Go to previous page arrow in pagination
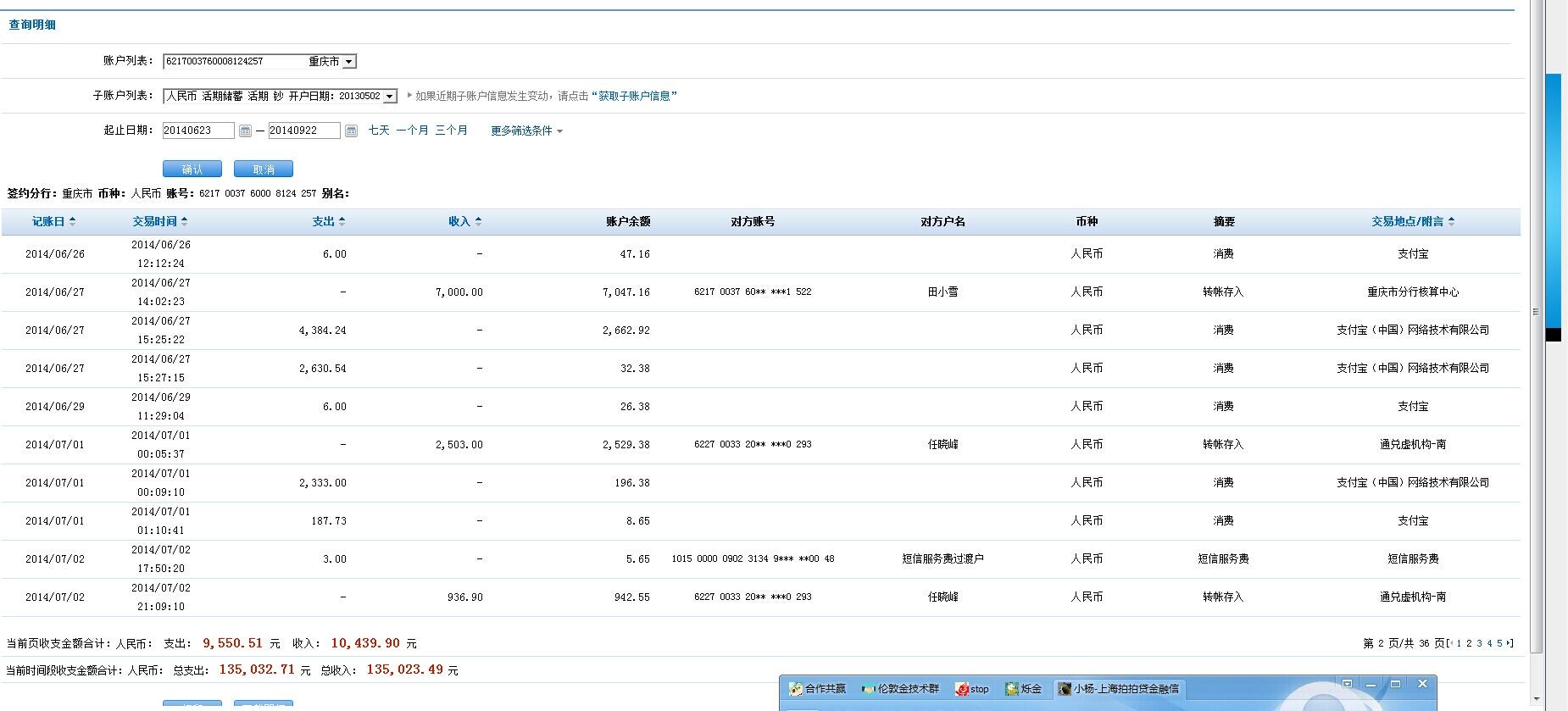Screen dimensions: 1568x711 [1450, 643]
